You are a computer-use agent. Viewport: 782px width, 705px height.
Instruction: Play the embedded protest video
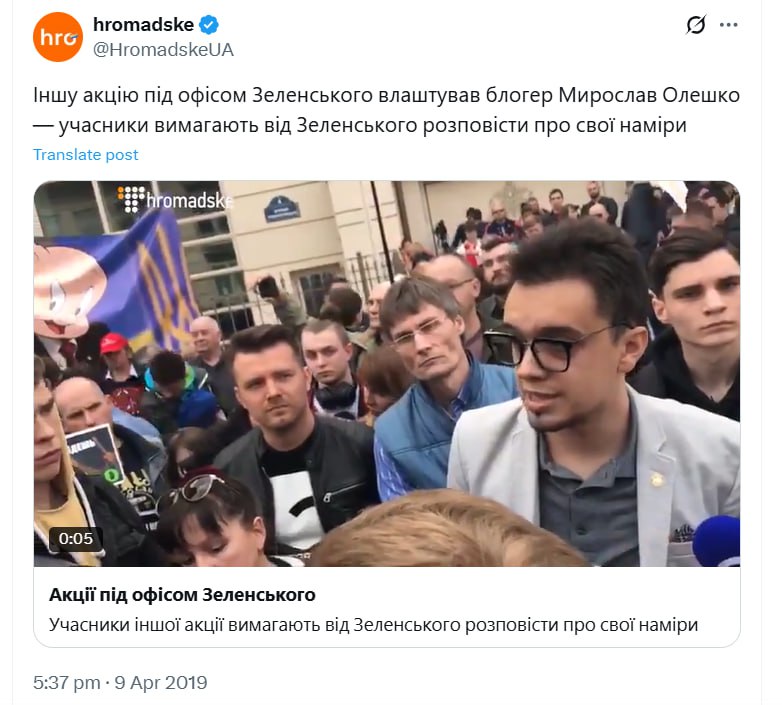click(x=387, y=373)
